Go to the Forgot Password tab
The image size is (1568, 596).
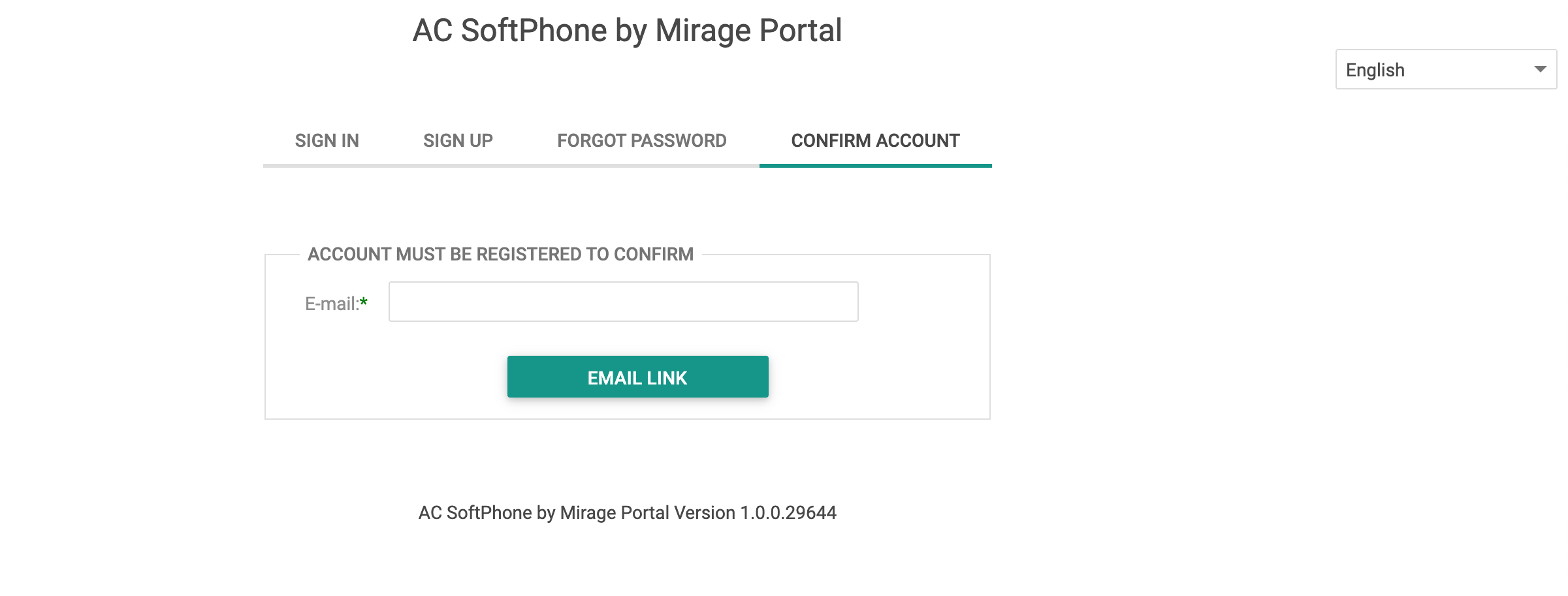pos(642,140)
